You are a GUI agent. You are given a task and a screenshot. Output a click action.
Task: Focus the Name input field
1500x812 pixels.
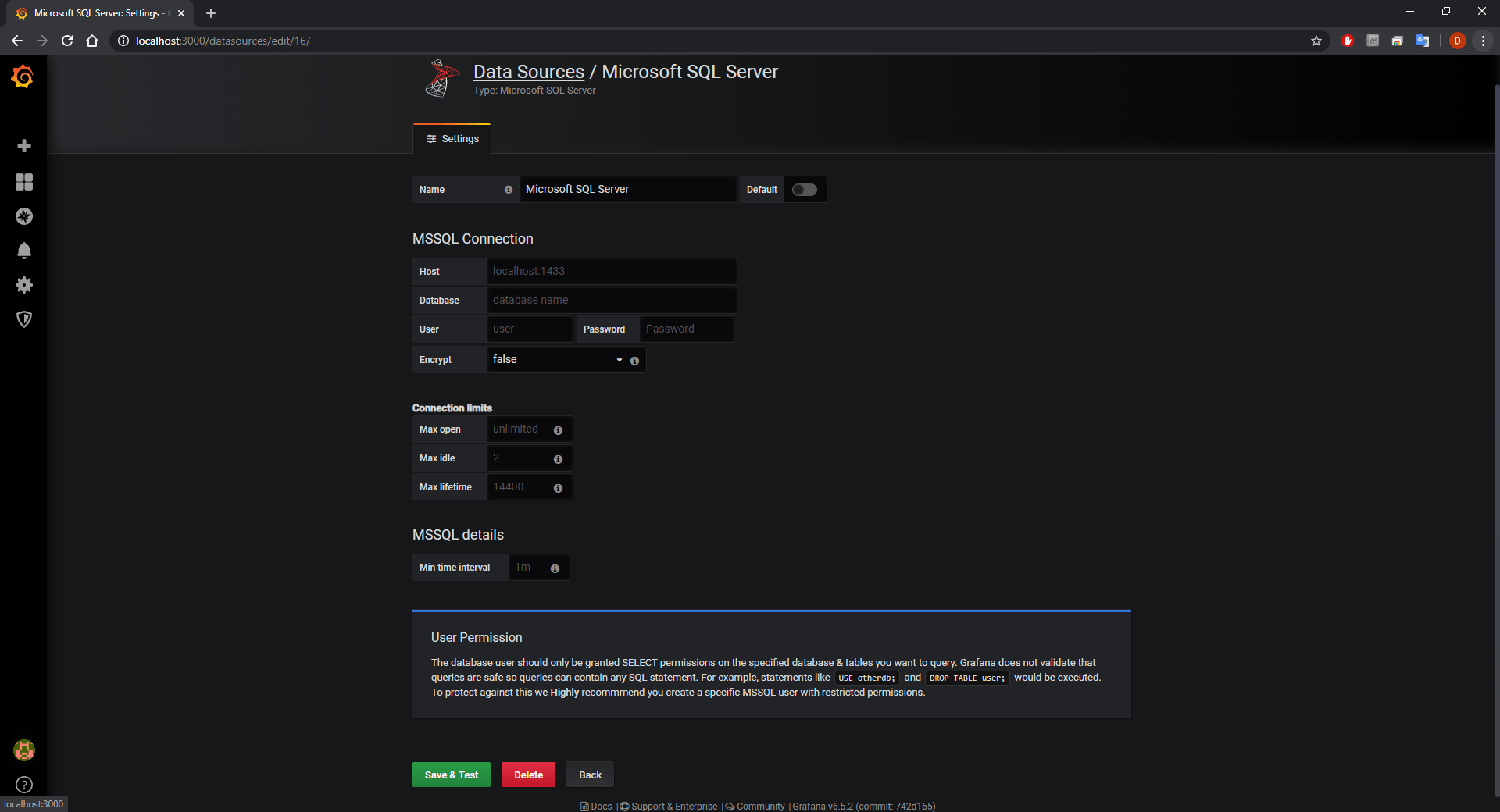pyautogui.click(x=627, y=190)
